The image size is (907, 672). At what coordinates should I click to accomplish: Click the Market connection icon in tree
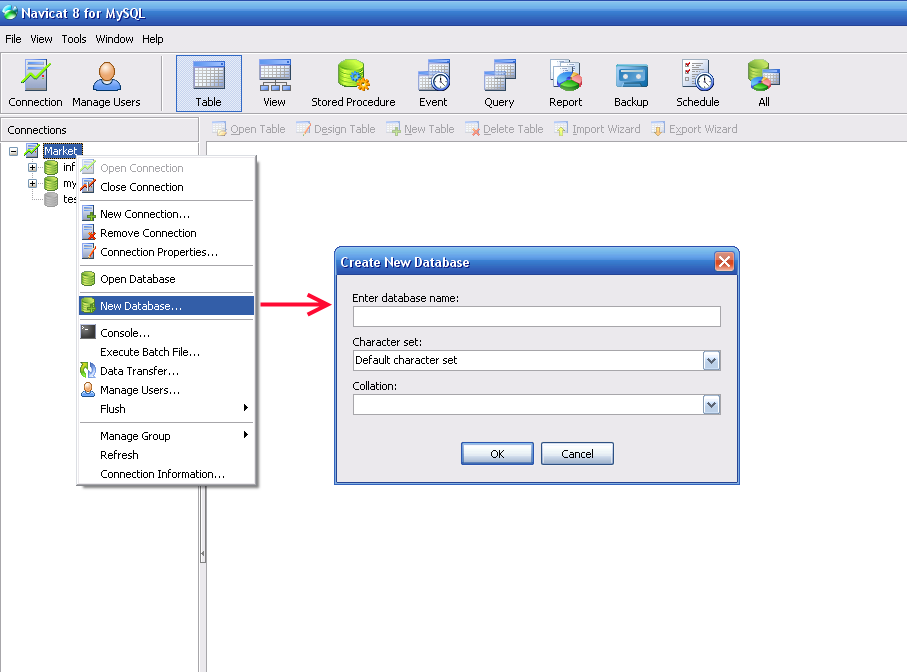pos(32,151)
